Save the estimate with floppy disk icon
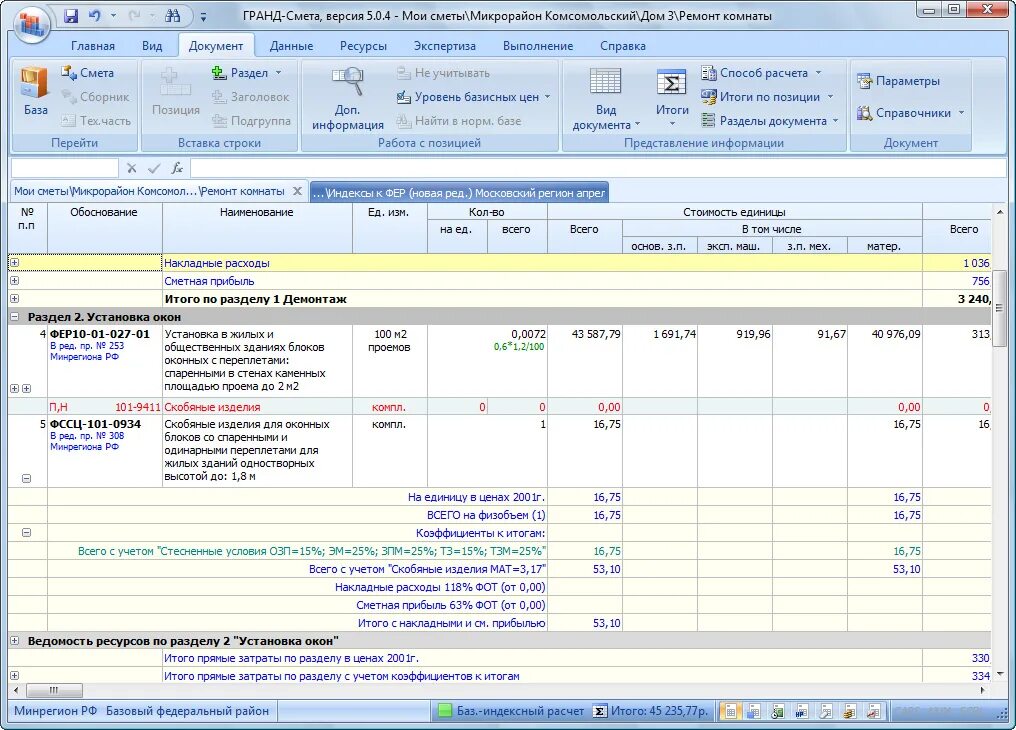The image size is (1016, 730). tap(71, 16)
